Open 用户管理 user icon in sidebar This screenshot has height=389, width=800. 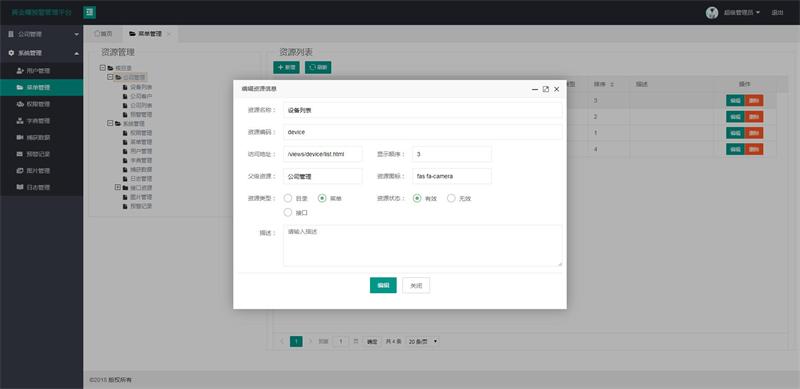tap(20, 71)
